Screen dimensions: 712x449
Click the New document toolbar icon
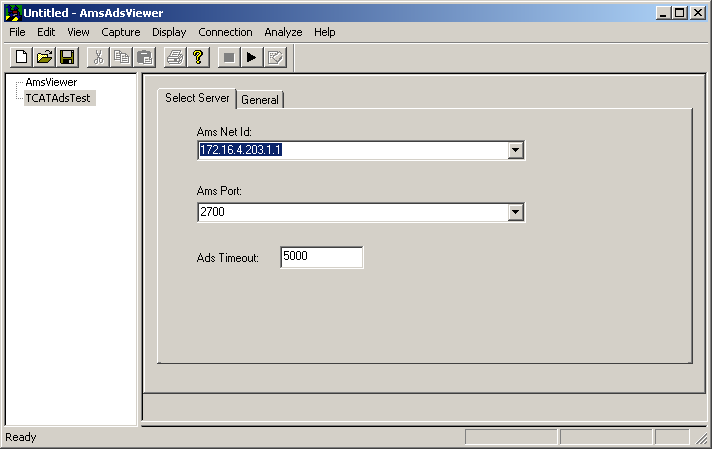coord(21,57)
